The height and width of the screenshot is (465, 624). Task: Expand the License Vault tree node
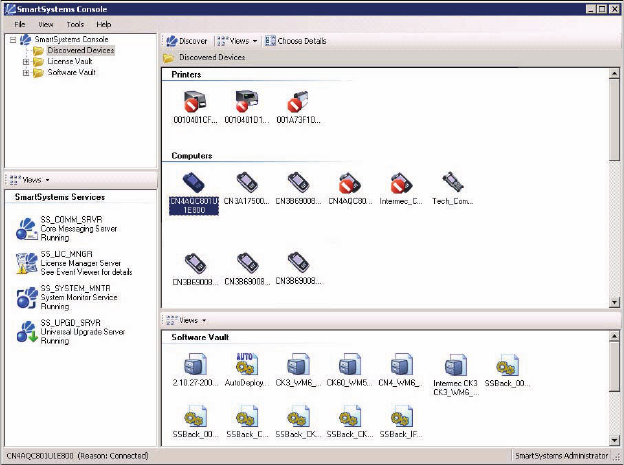[26, 62]
